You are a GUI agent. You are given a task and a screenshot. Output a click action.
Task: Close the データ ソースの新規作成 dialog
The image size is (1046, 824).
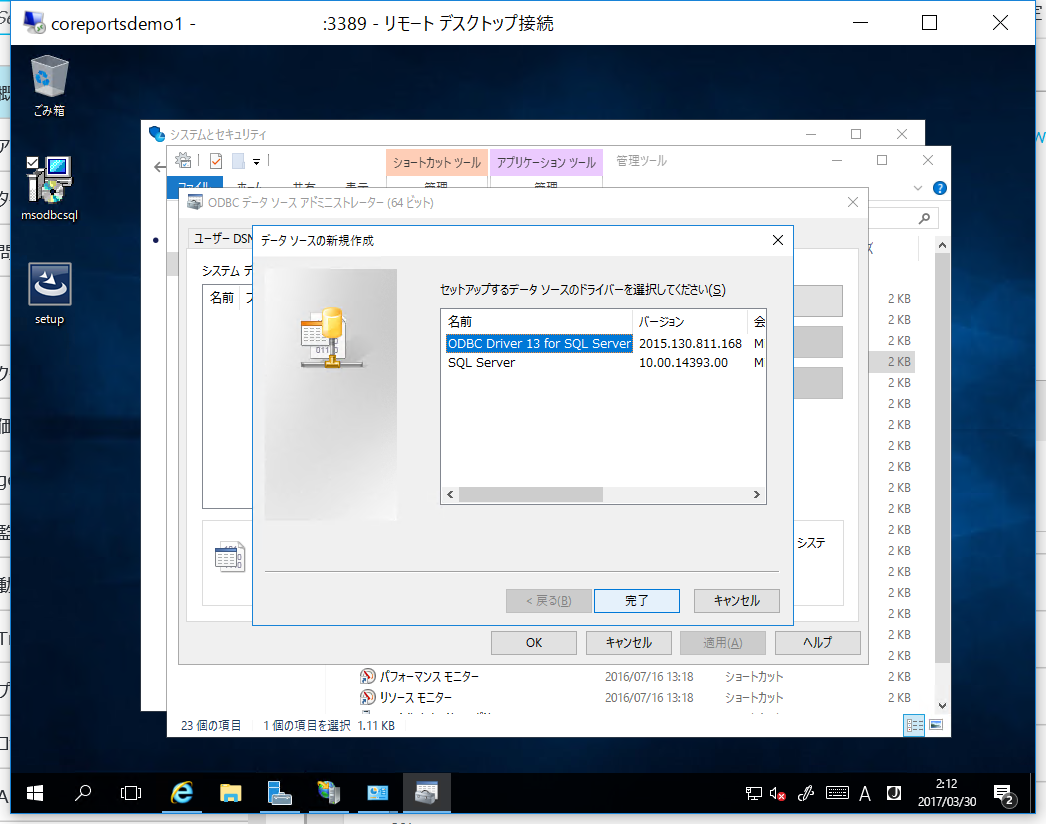pos(778,240)
